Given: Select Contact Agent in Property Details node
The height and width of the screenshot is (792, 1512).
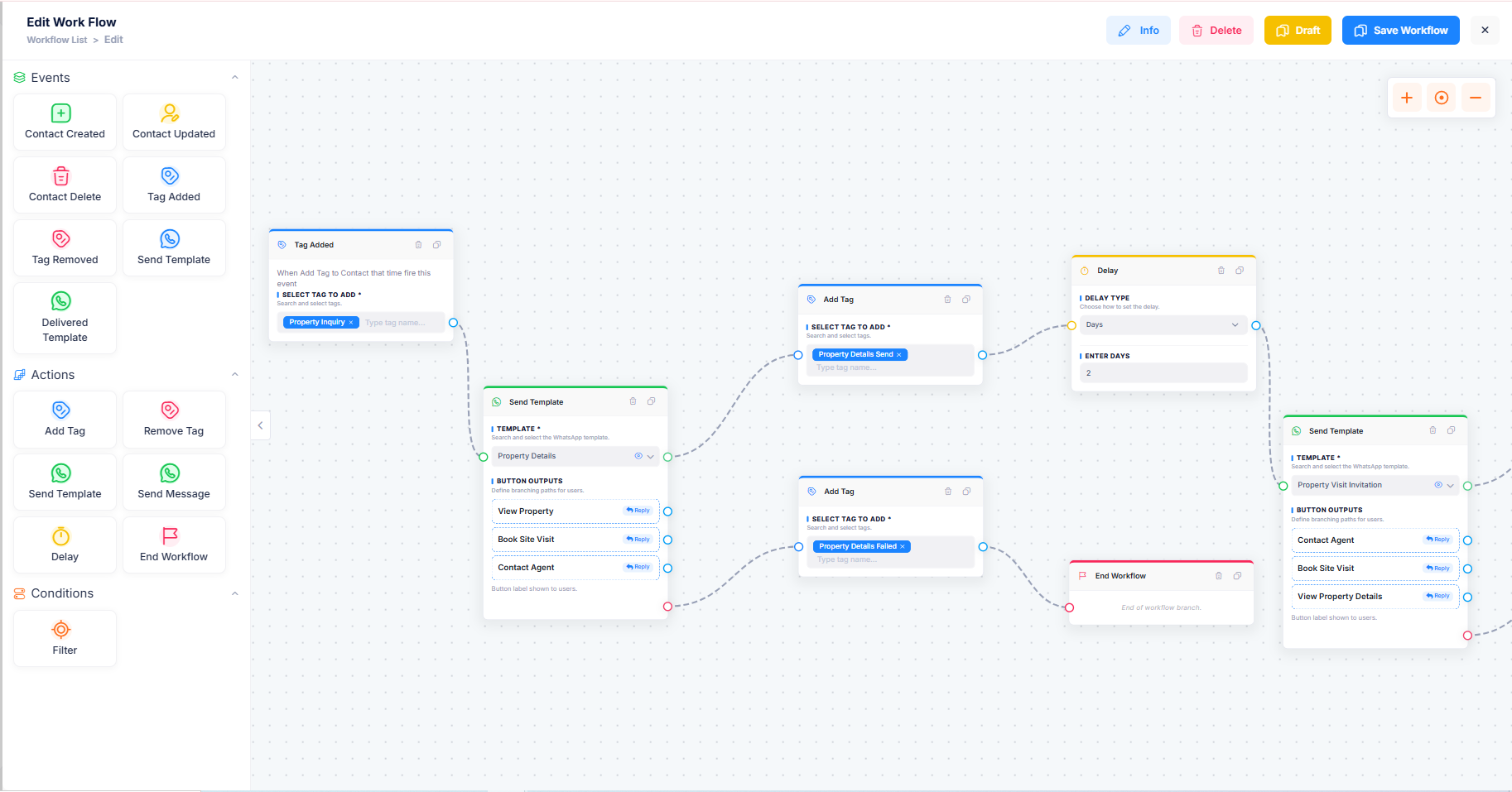Looking at the screenshot, I should [x=575, y=568].
